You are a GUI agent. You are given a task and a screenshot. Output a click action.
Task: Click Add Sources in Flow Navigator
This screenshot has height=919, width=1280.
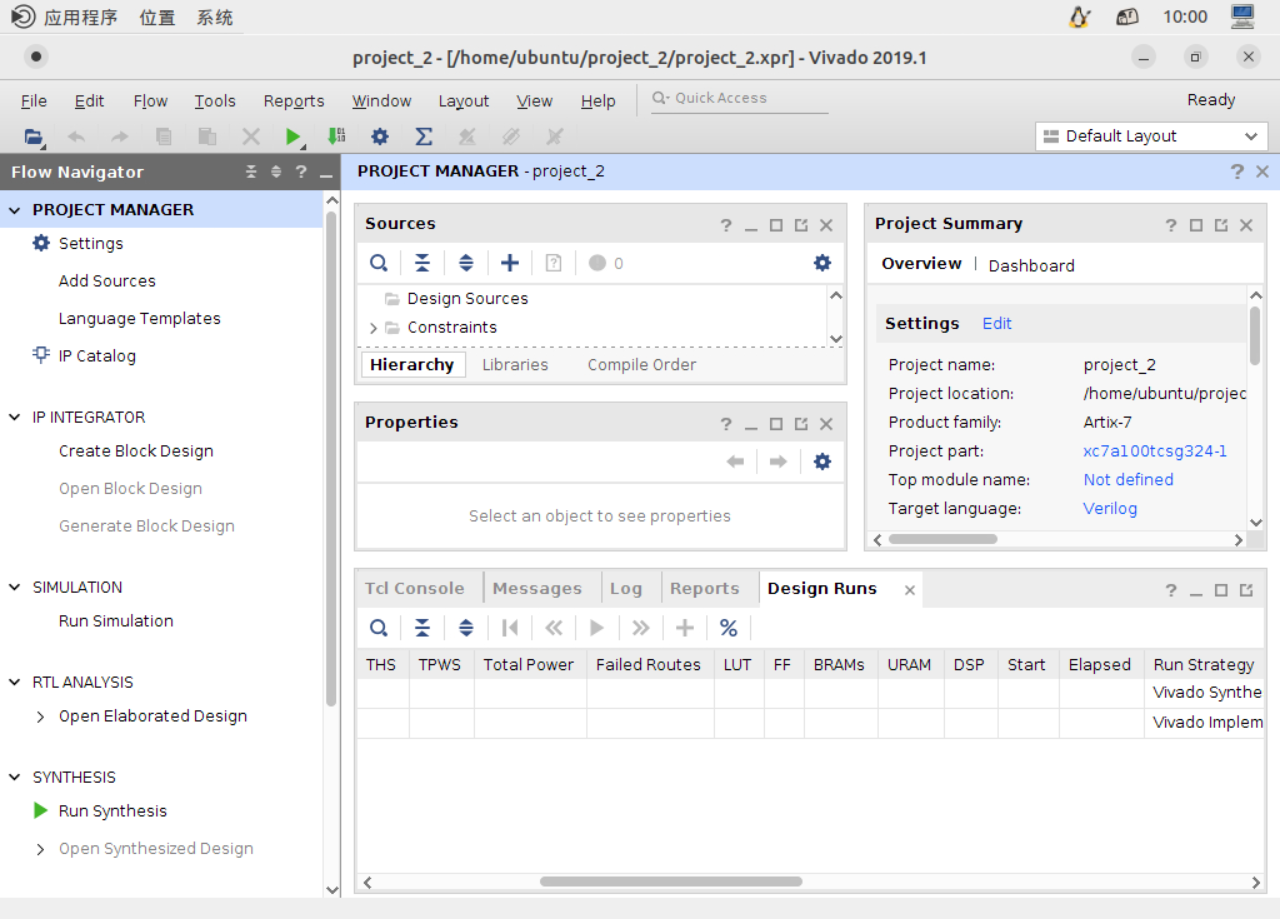pos(107,281)
